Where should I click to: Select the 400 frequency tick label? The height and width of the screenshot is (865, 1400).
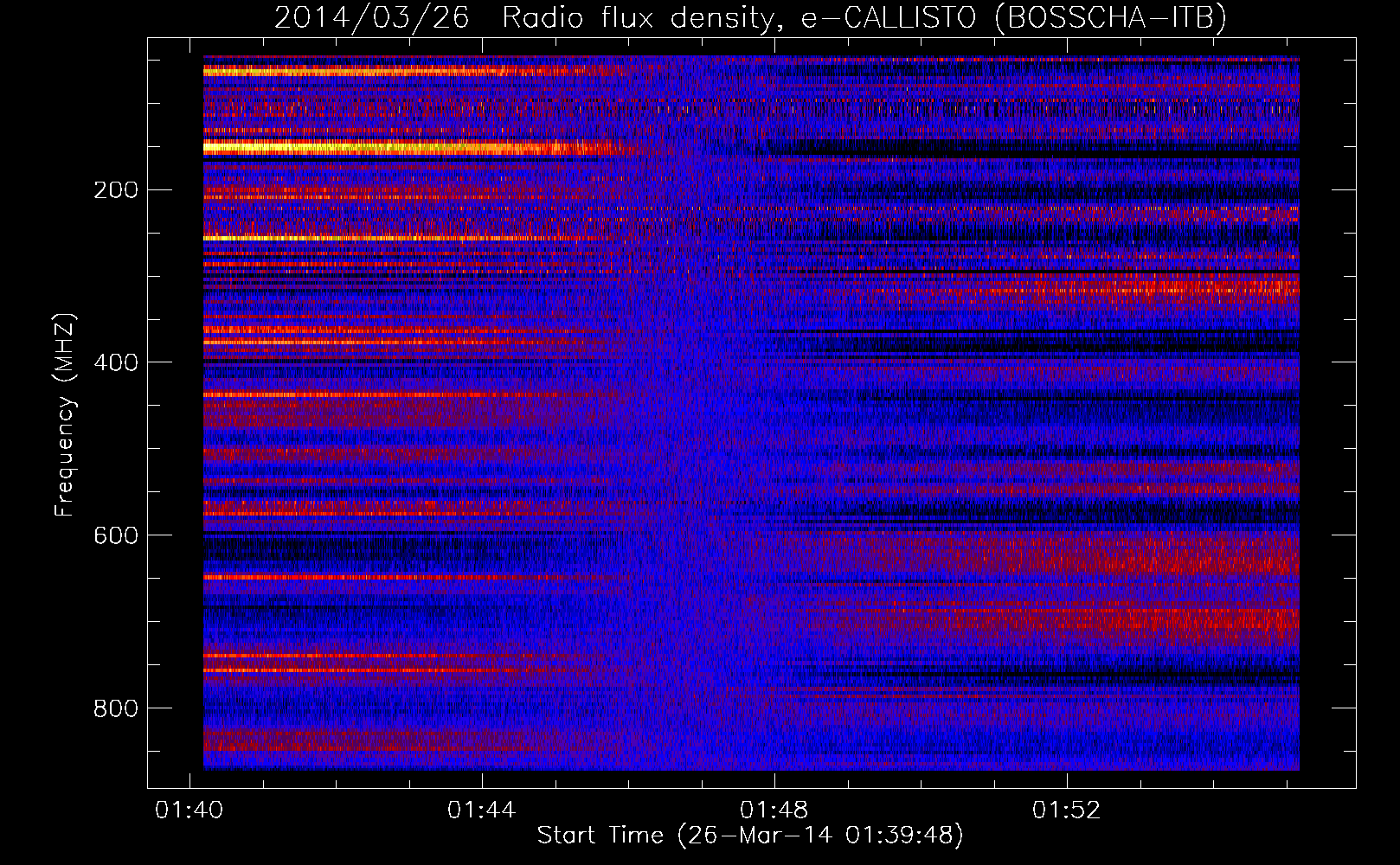point(116,362)
